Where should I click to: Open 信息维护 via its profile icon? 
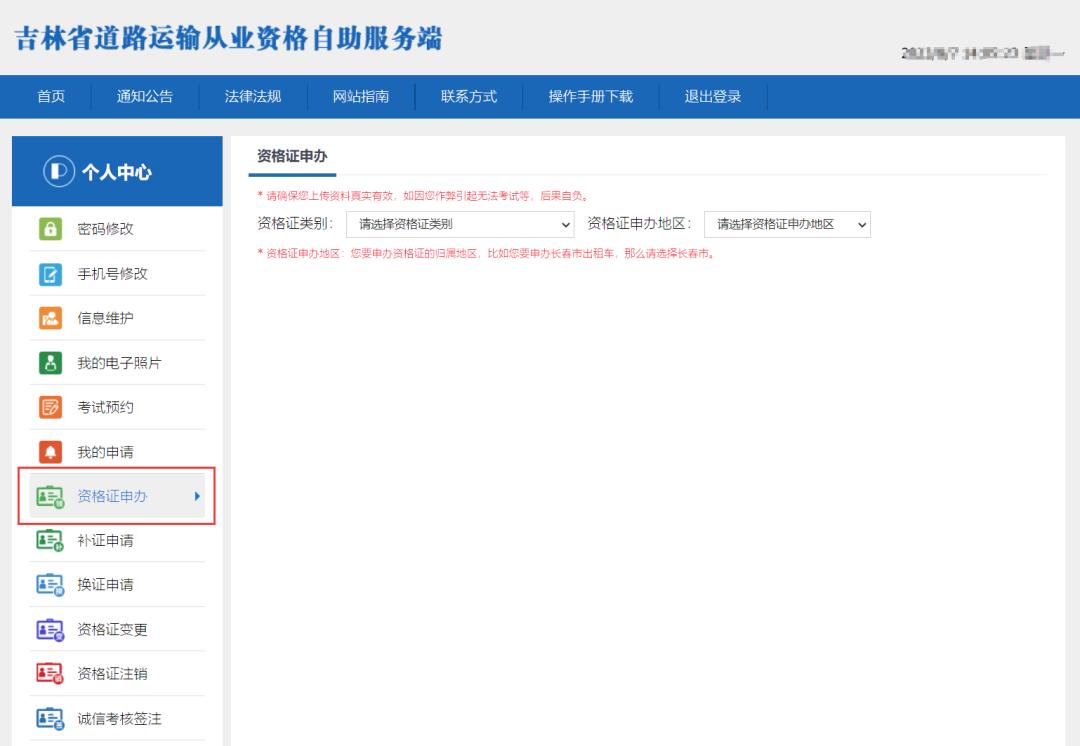(51, 317)
